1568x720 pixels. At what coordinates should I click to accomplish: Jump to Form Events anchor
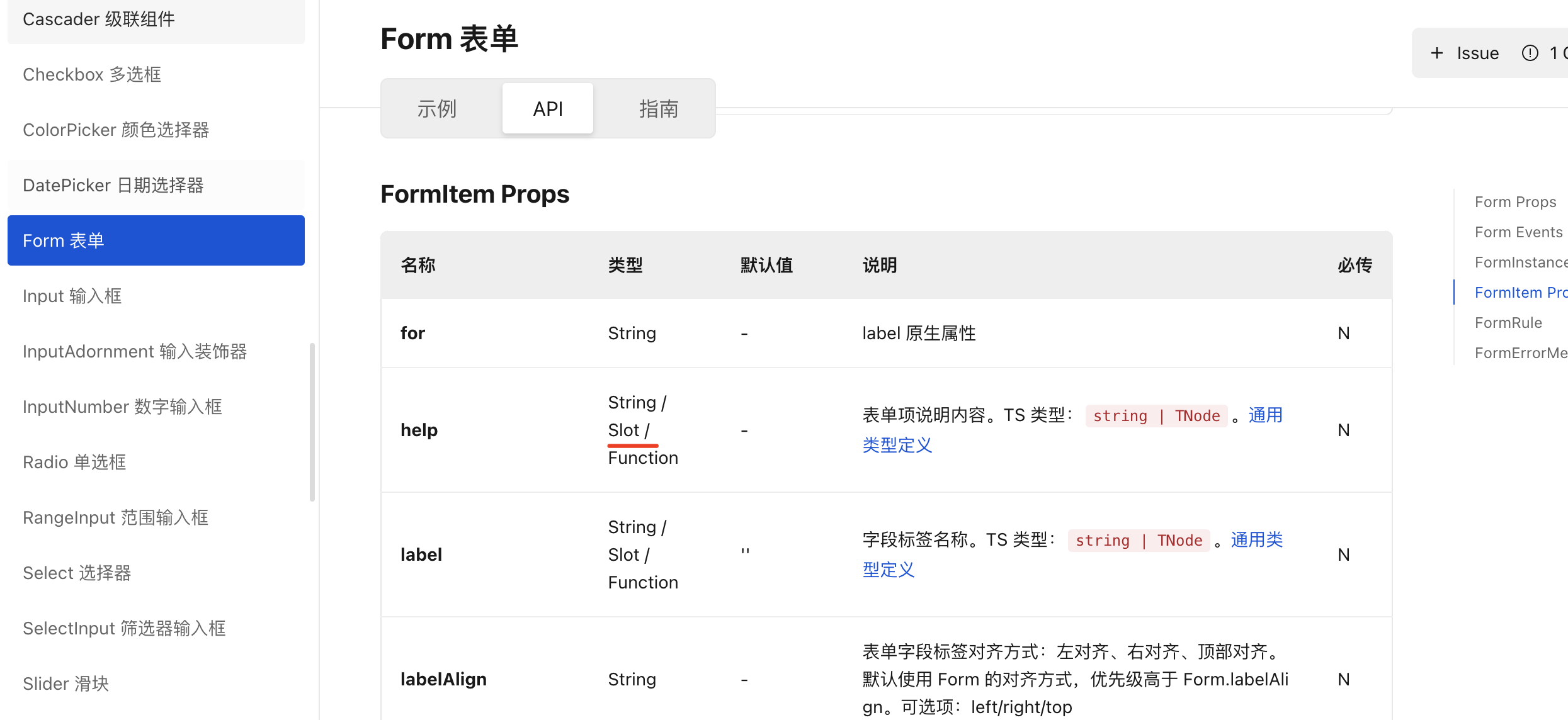tap(1518, 232)
